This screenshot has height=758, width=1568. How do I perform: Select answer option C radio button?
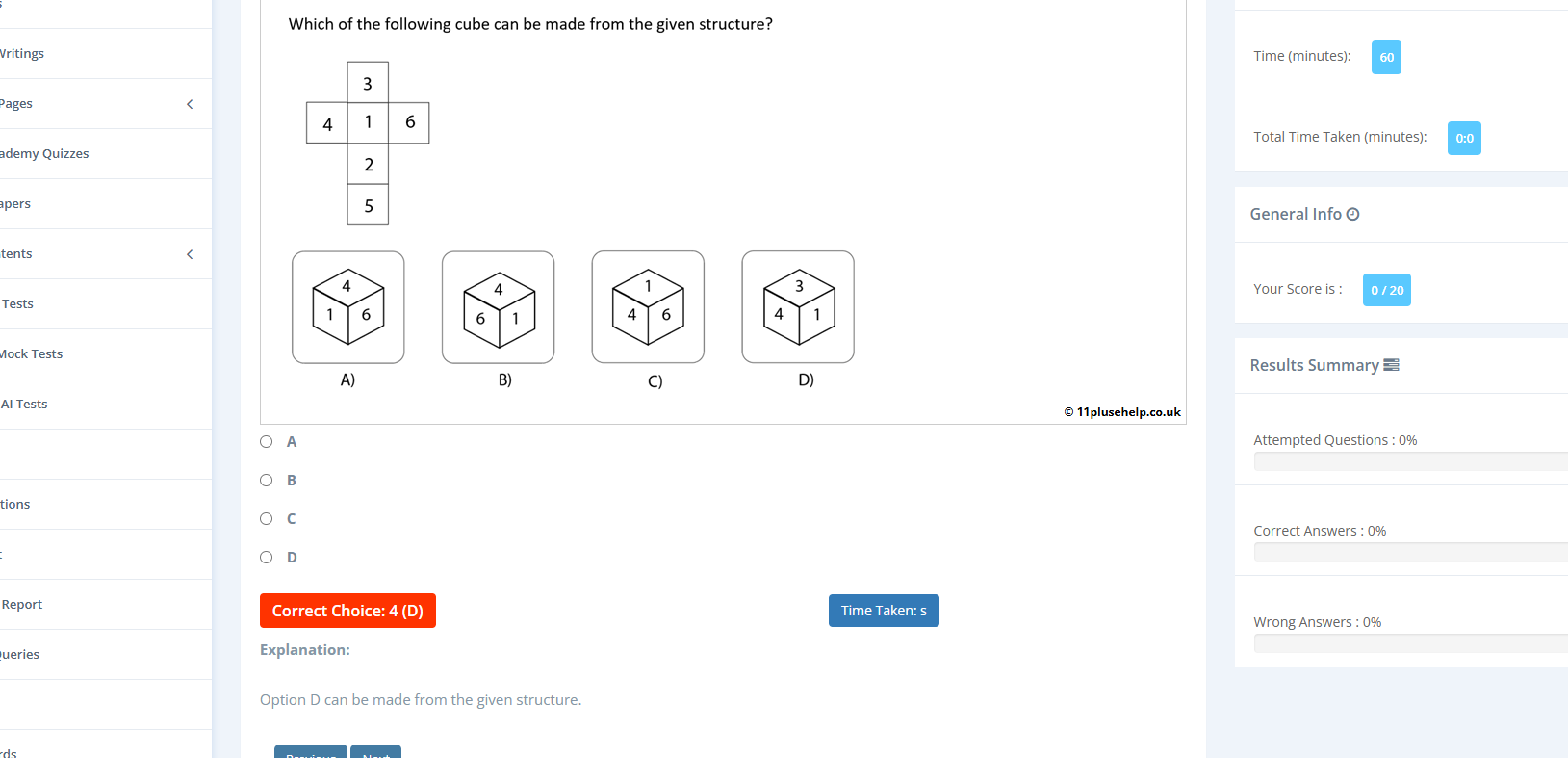point(266,518)
